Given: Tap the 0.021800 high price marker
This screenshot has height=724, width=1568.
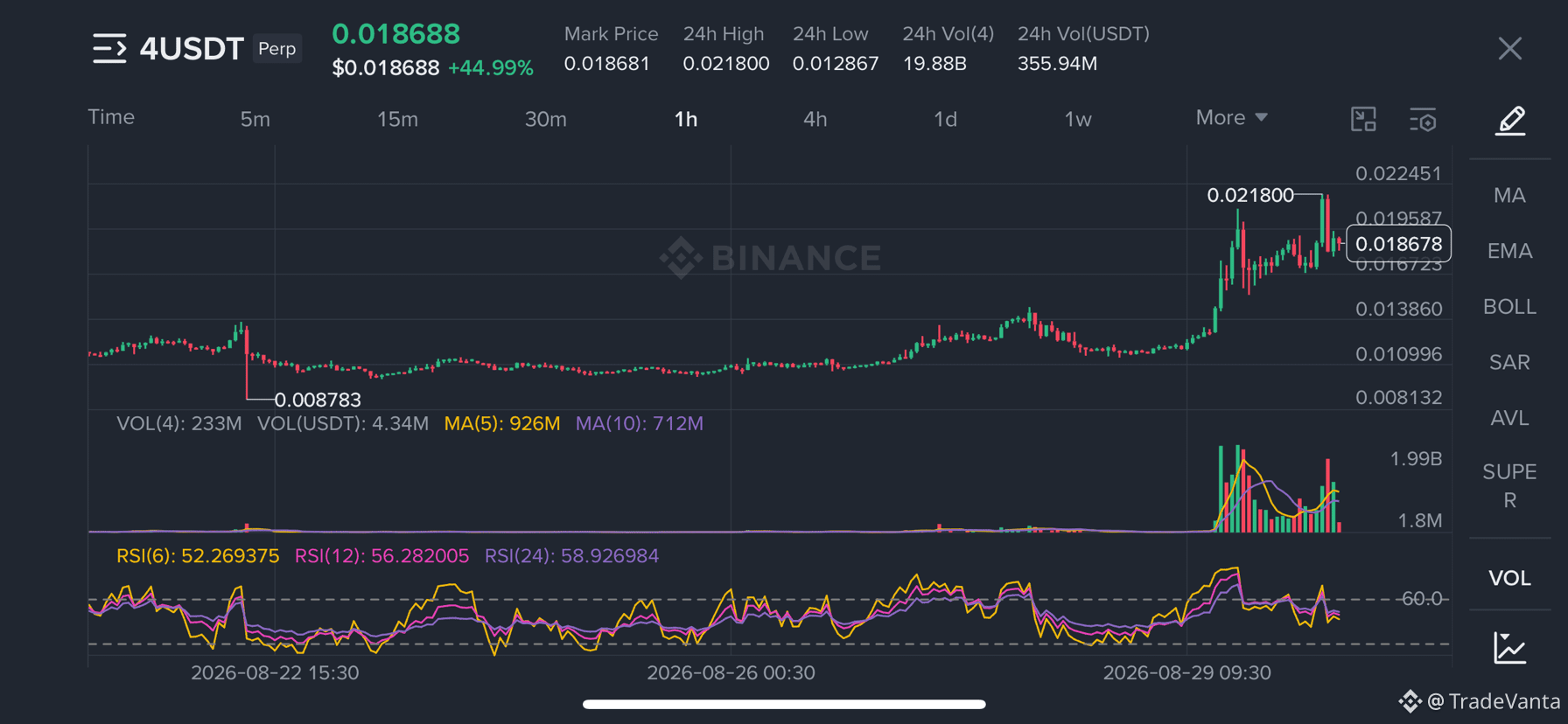Looking at the screenshot, I should [1249, 195].
